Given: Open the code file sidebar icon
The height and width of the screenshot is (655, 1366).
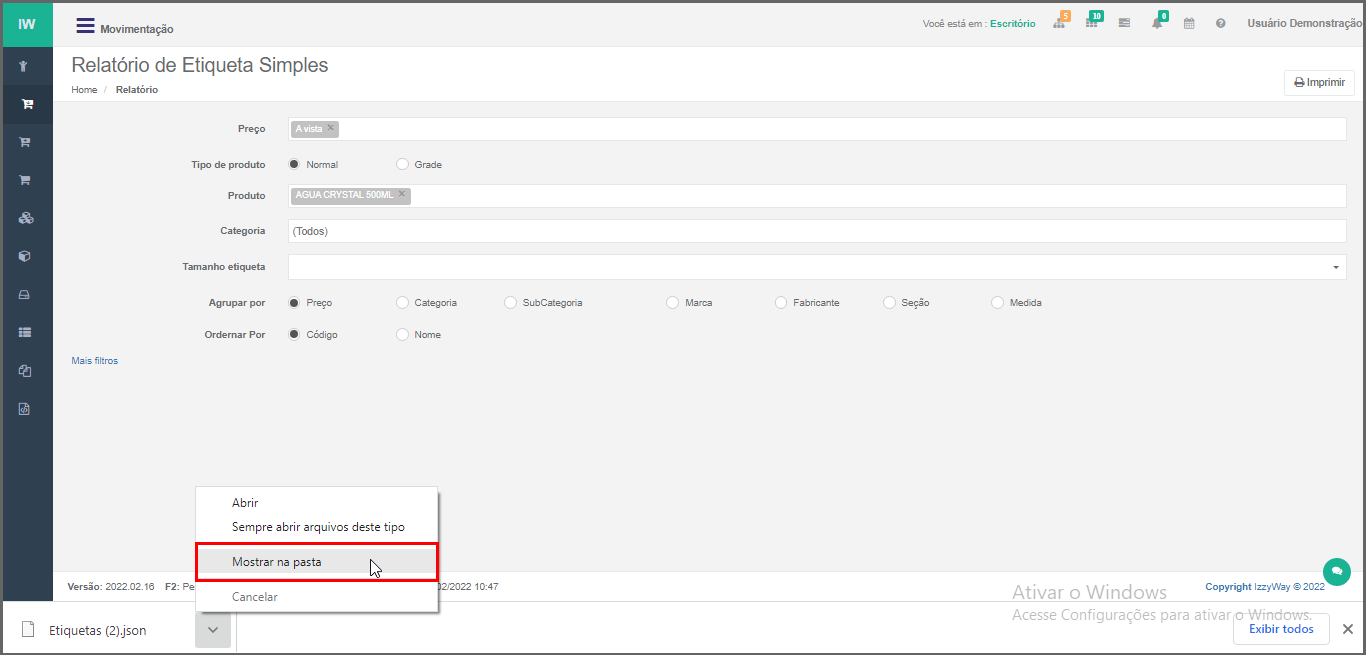Looking at the screenshot, I should (26, 408).
